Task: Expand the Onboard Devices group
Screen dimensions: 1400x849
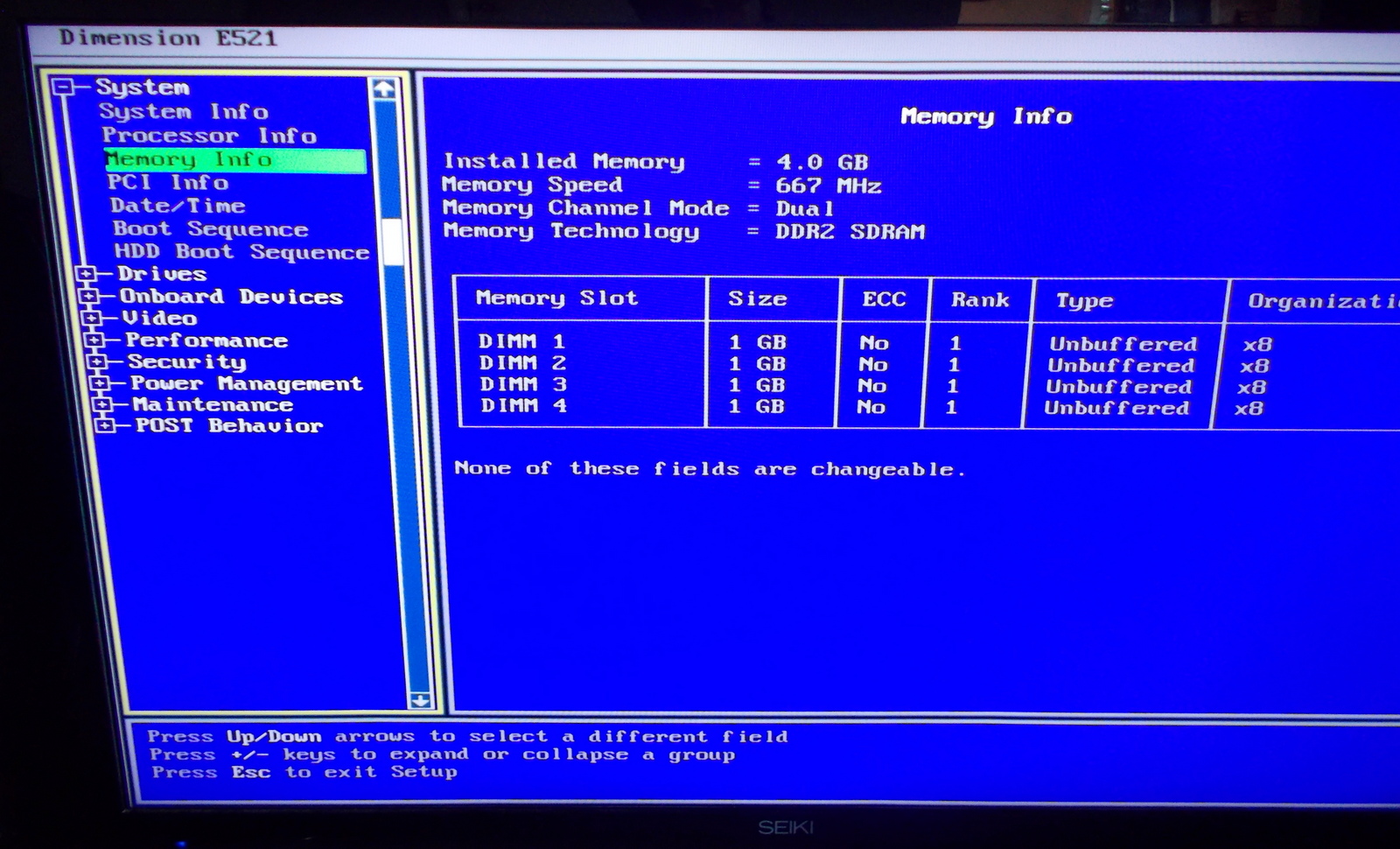Action: (x=88, y=297)
